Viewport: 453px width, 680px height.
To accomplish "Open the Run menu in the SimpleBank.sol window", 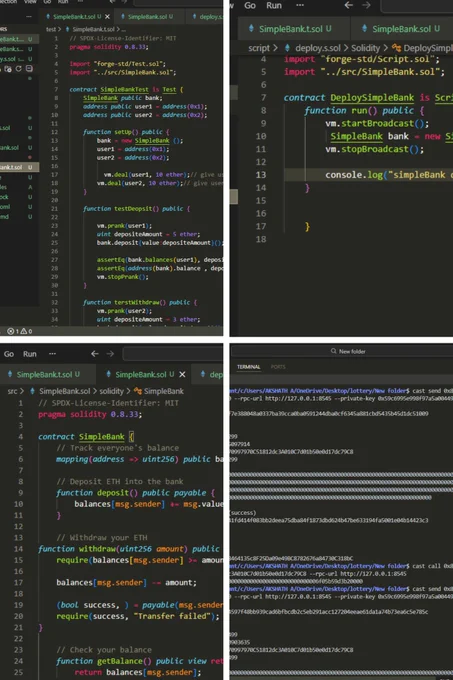I will tap(29, 354).
